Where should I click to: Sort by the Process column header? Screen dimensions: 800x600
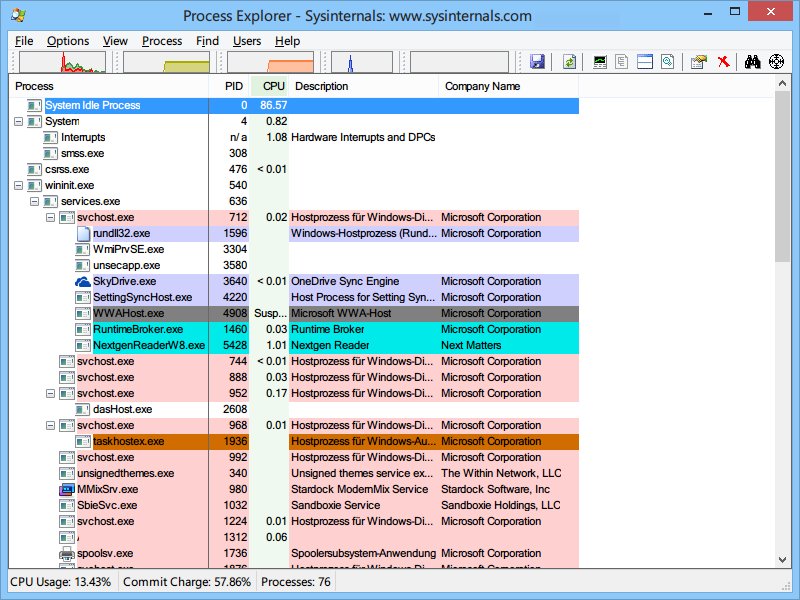(109, 86)
